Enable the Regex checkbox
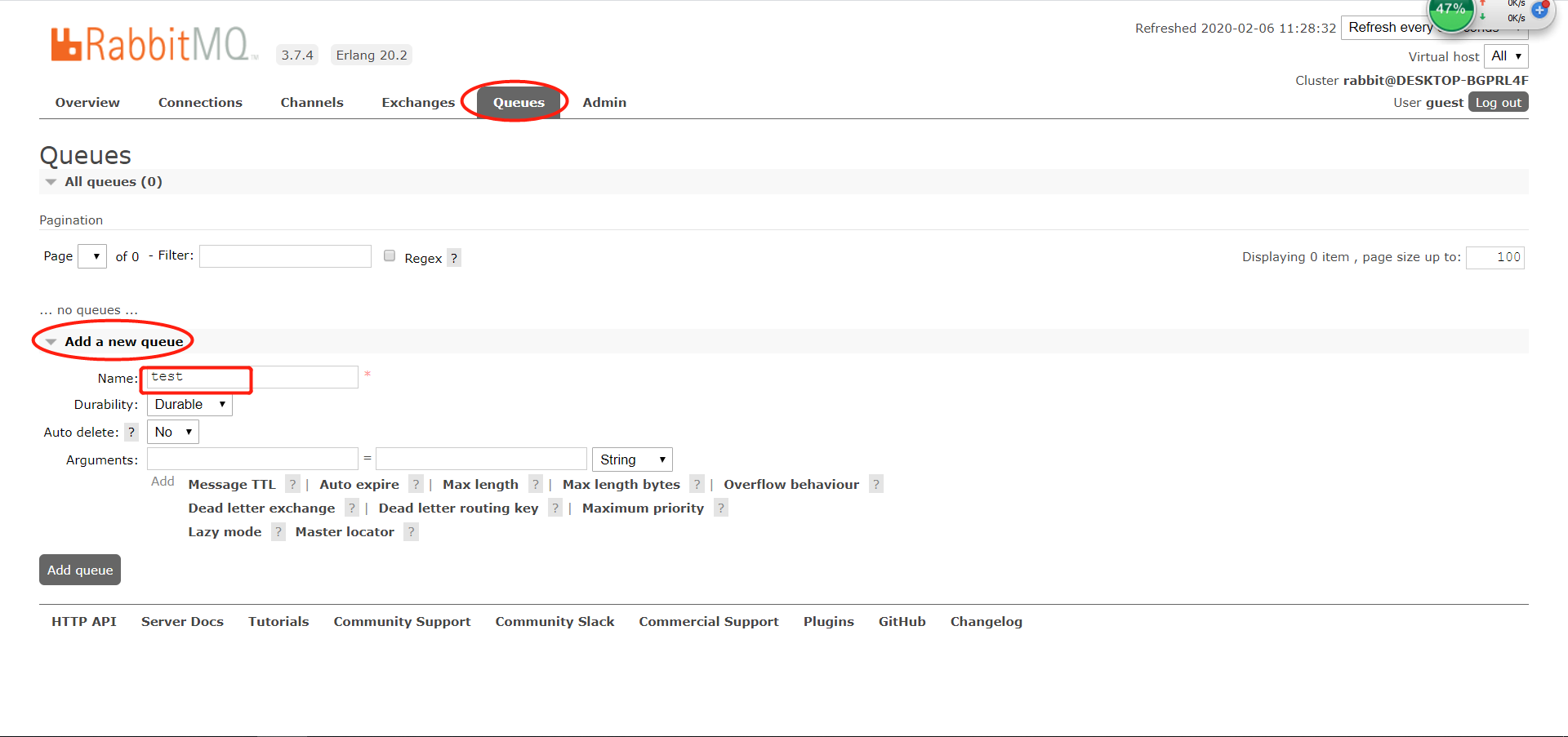 point(390,255)
